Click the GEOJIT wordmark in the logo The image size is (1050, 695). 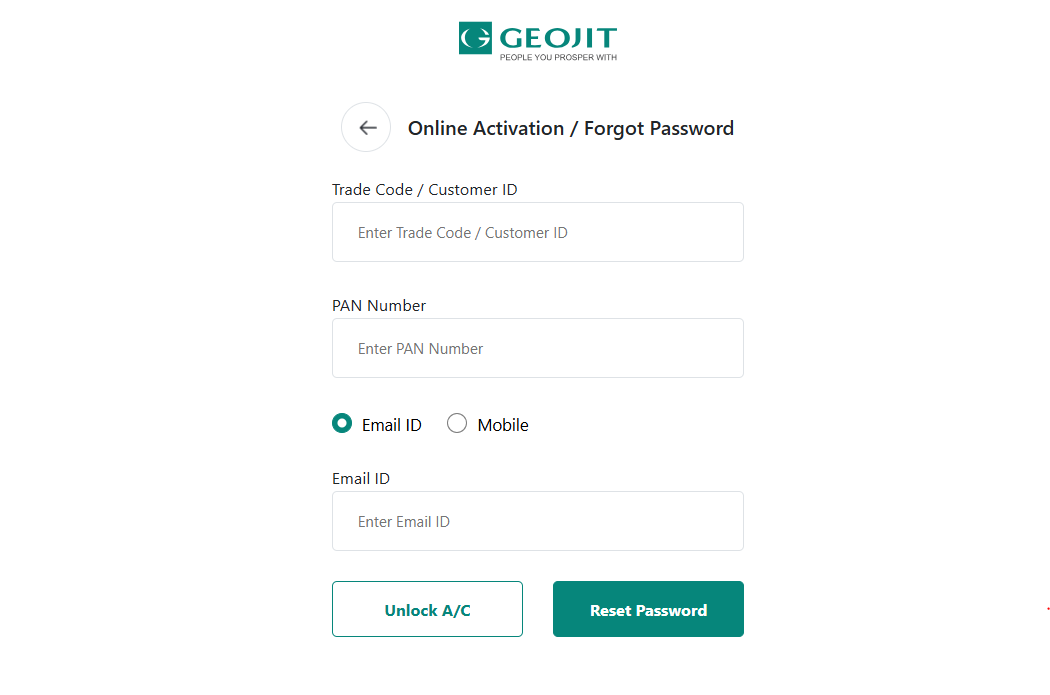[x=557, y=39]
